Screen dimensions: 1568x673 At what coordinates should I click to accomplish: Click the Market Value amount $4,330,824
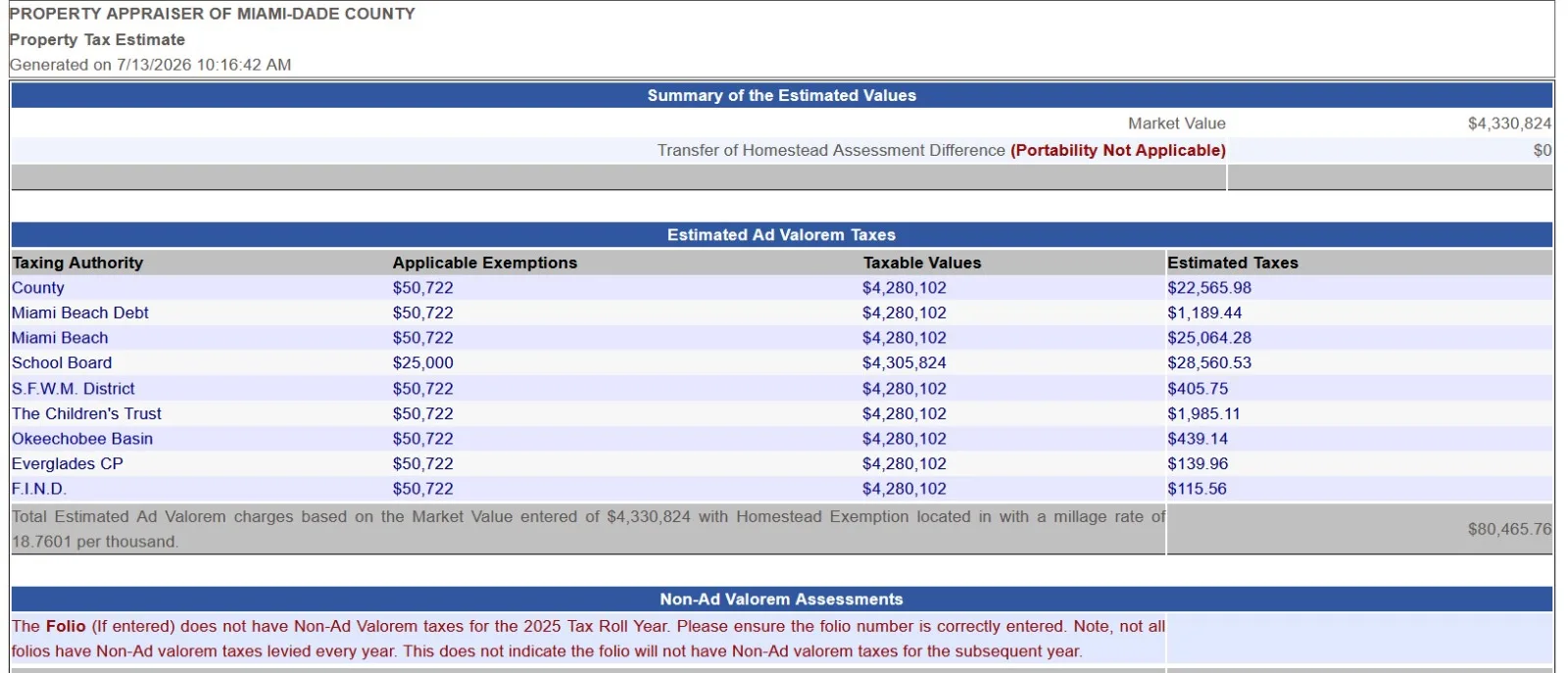pos(1509,123)
